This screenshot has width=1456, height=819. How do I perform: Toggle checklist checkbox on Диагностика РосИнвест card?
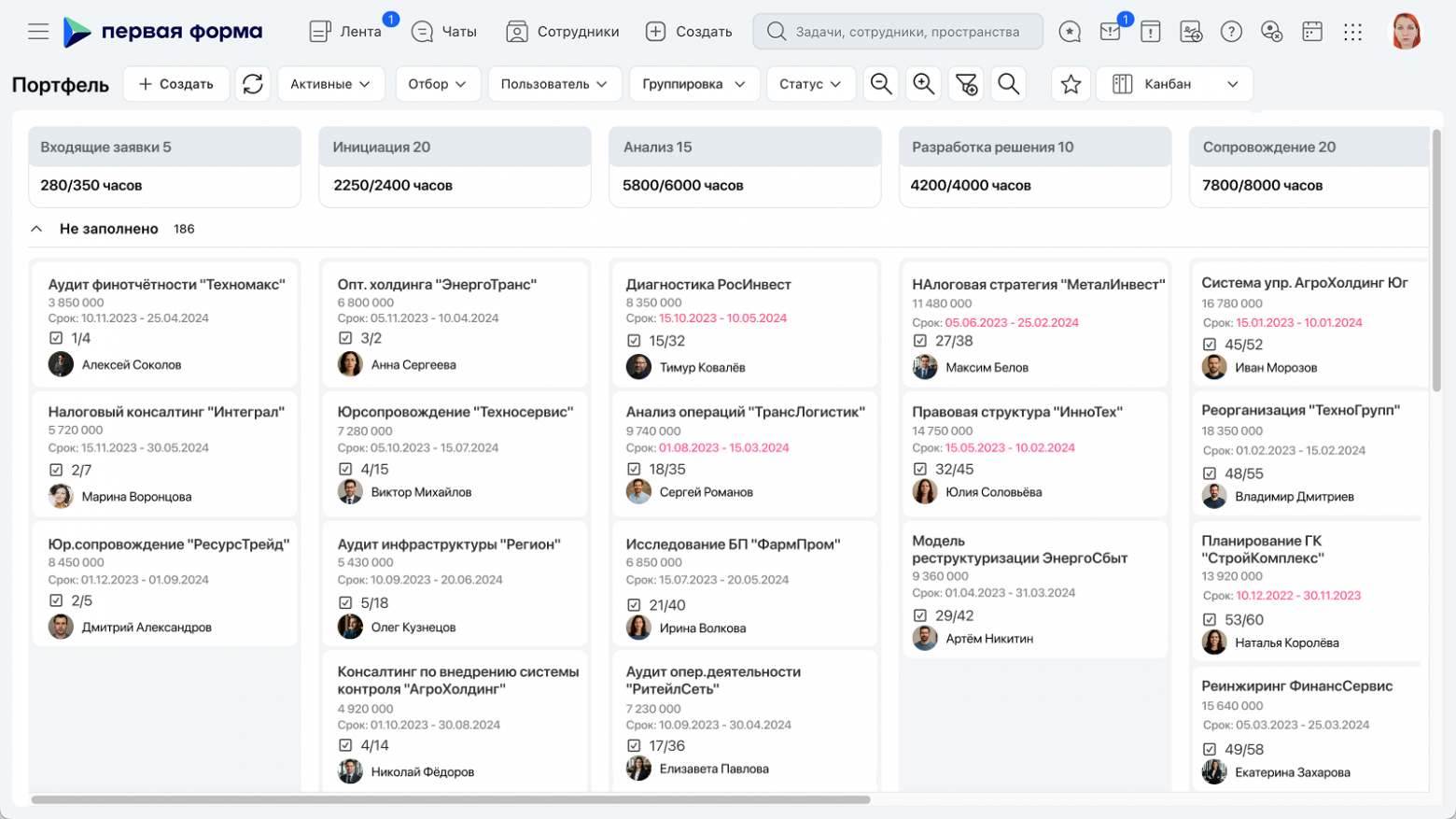[x=634, y=341]
